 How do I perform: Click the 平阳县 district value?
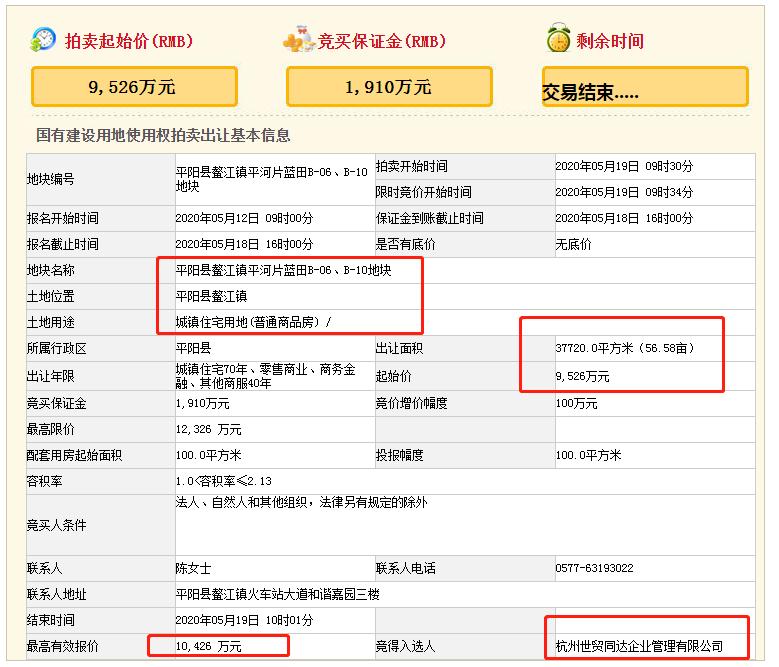tap(193, 348)
